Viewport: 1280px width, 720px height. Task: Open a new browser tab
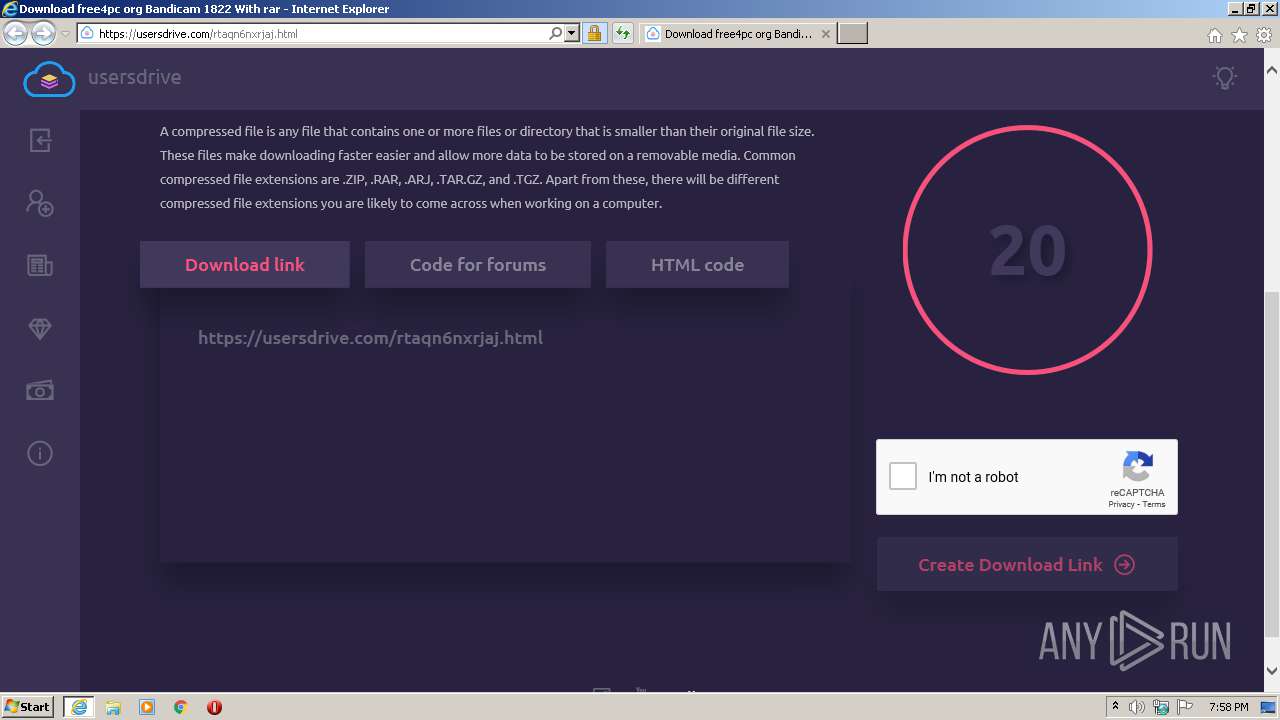tap(852, 34)
